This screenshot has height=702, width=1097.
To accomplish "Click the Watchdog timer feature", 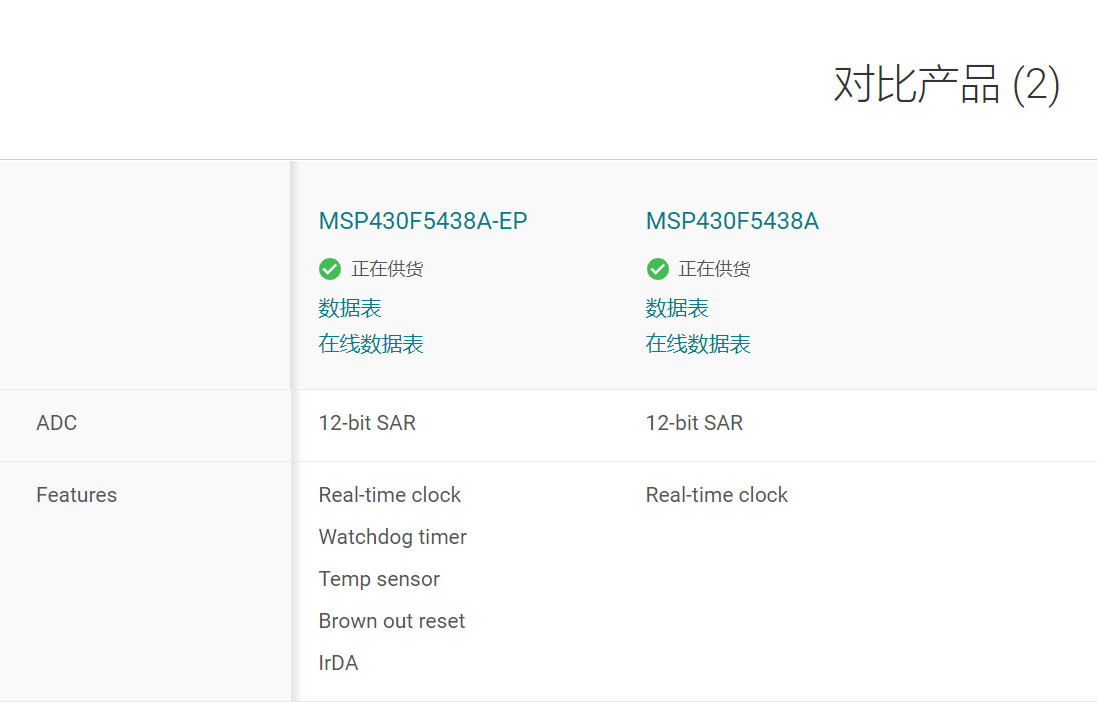I will (393, 537).
